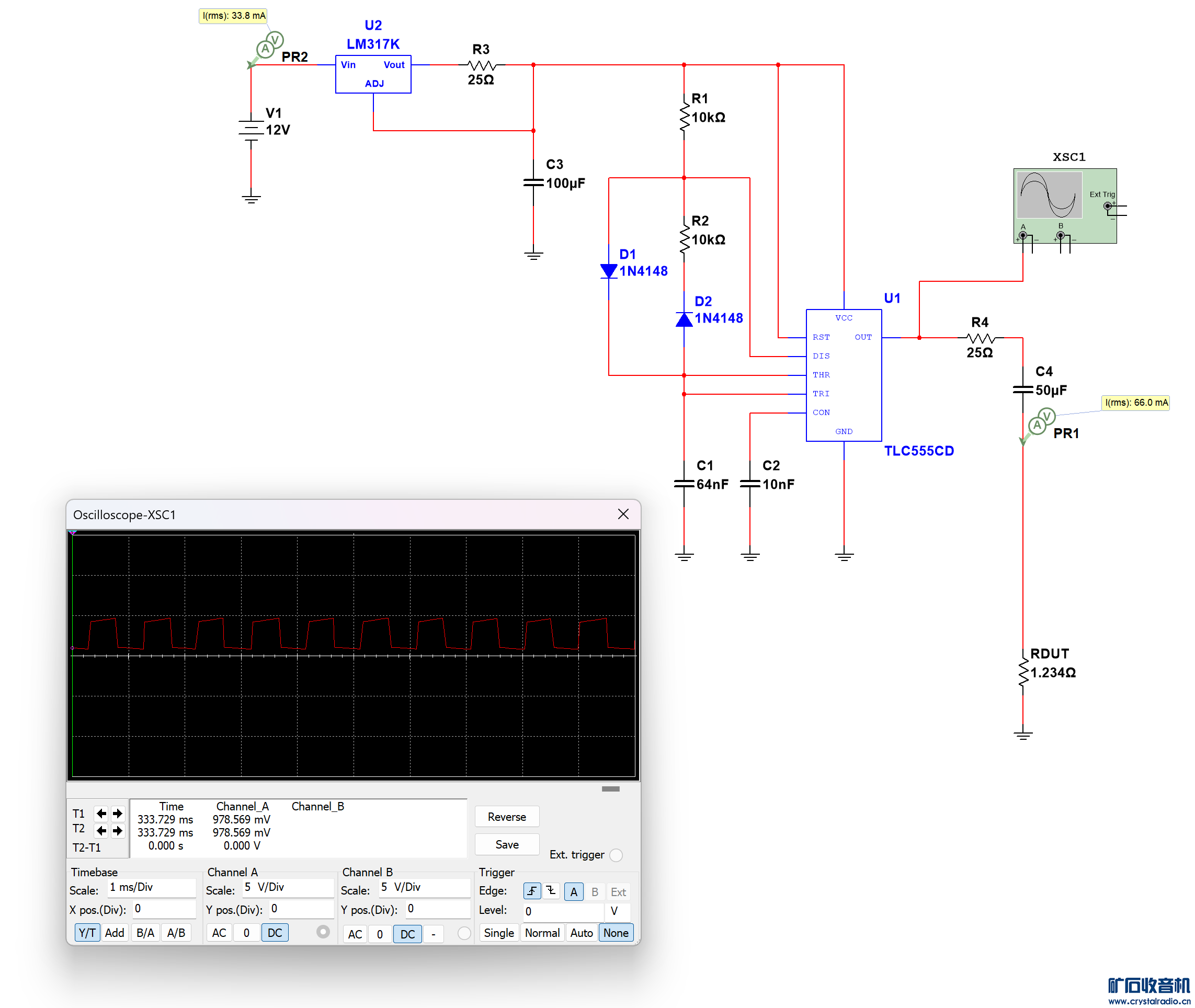Select resistor R1 10kΩ
This screenshot has width=1195, height=1008.
[x=684, y=117]
